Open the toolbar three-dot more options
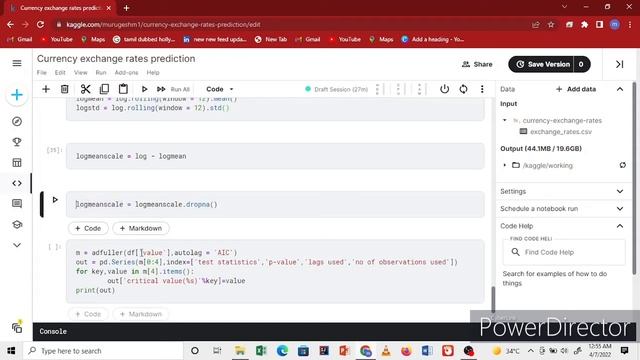 coord(482,89)
